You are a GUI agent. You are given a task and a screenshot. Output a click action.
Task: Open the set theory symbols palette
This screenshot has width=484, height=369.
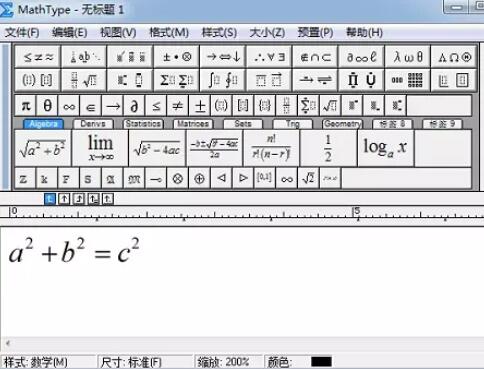click(x=315, y=57)
